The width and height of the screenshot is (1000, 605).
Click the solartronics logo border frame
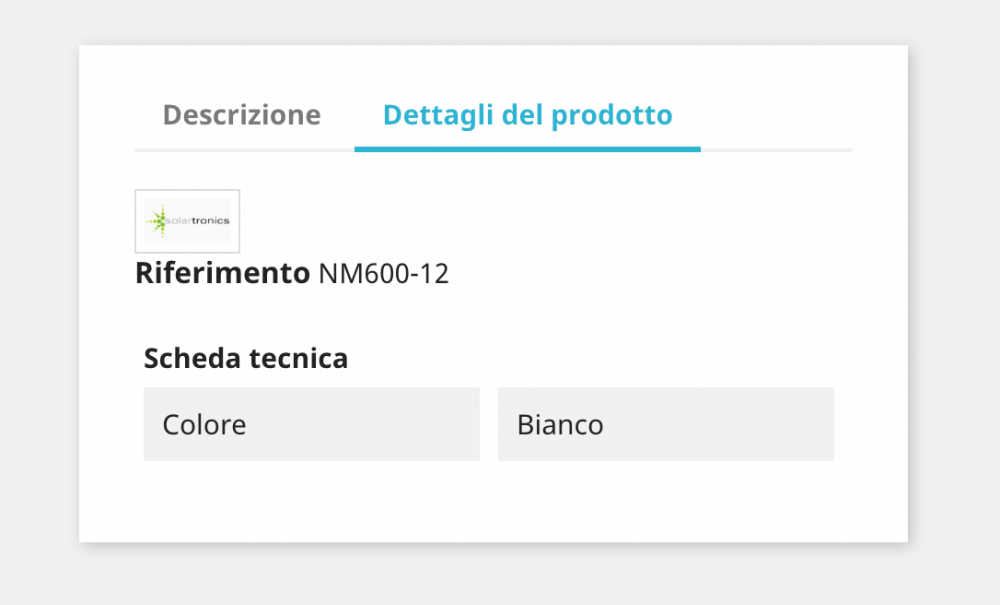(187, 191)
